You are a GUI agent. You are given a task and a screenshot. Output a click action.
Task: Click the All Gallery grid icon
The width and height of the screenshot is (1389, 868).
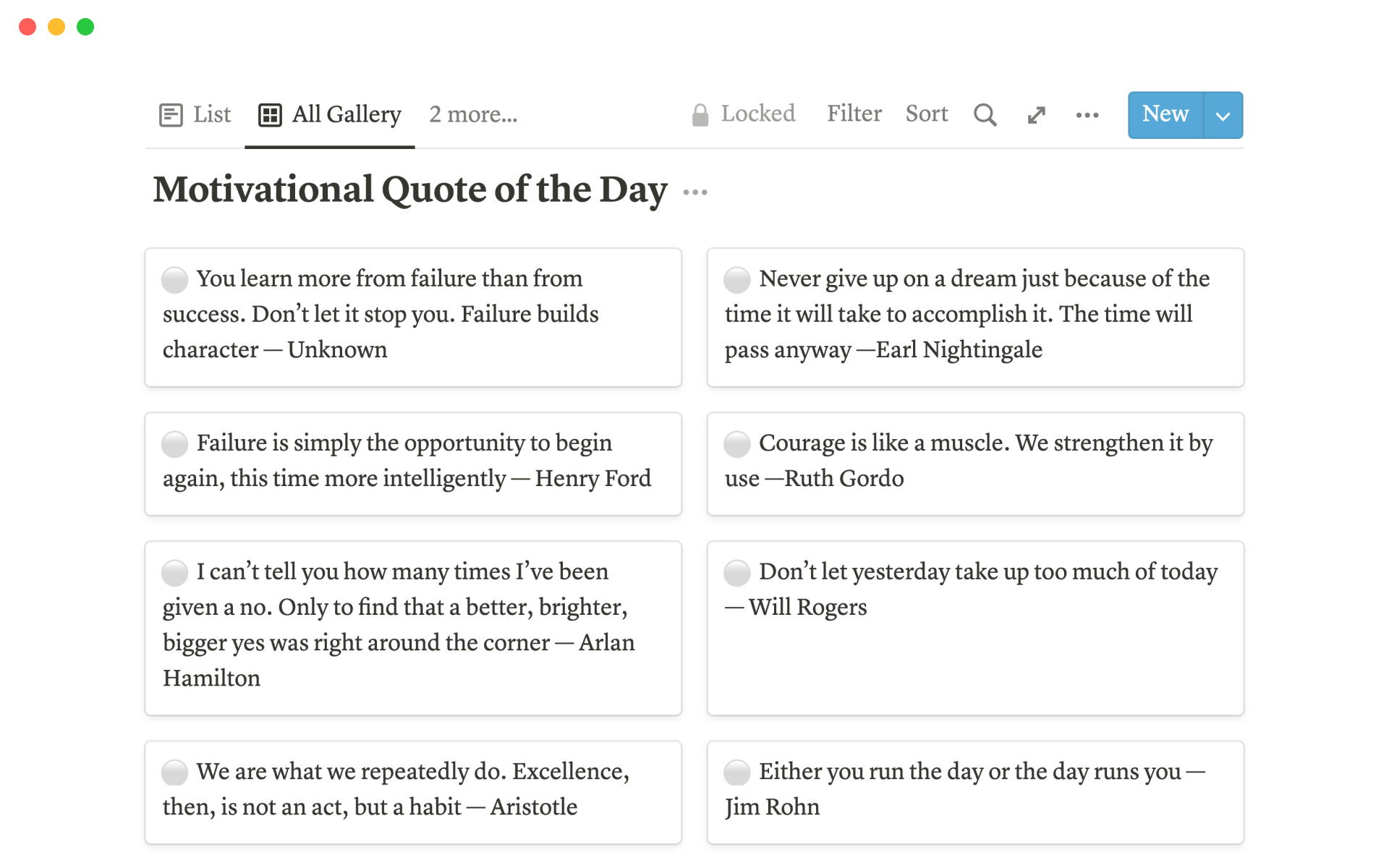[270, 115]
